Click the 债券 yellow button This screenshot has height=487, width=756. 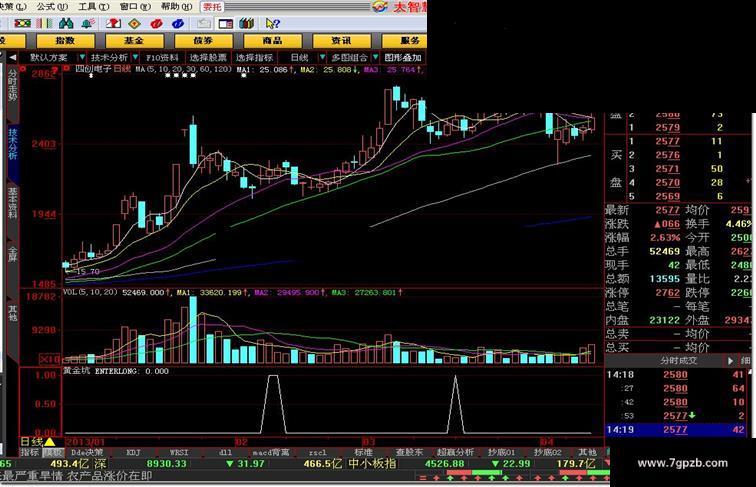203,41
